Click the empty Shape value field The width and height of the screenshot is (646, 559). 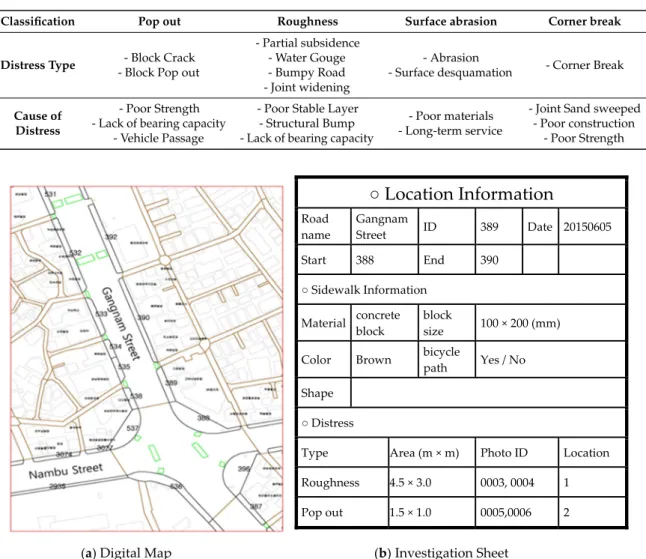tap(488, 393)
